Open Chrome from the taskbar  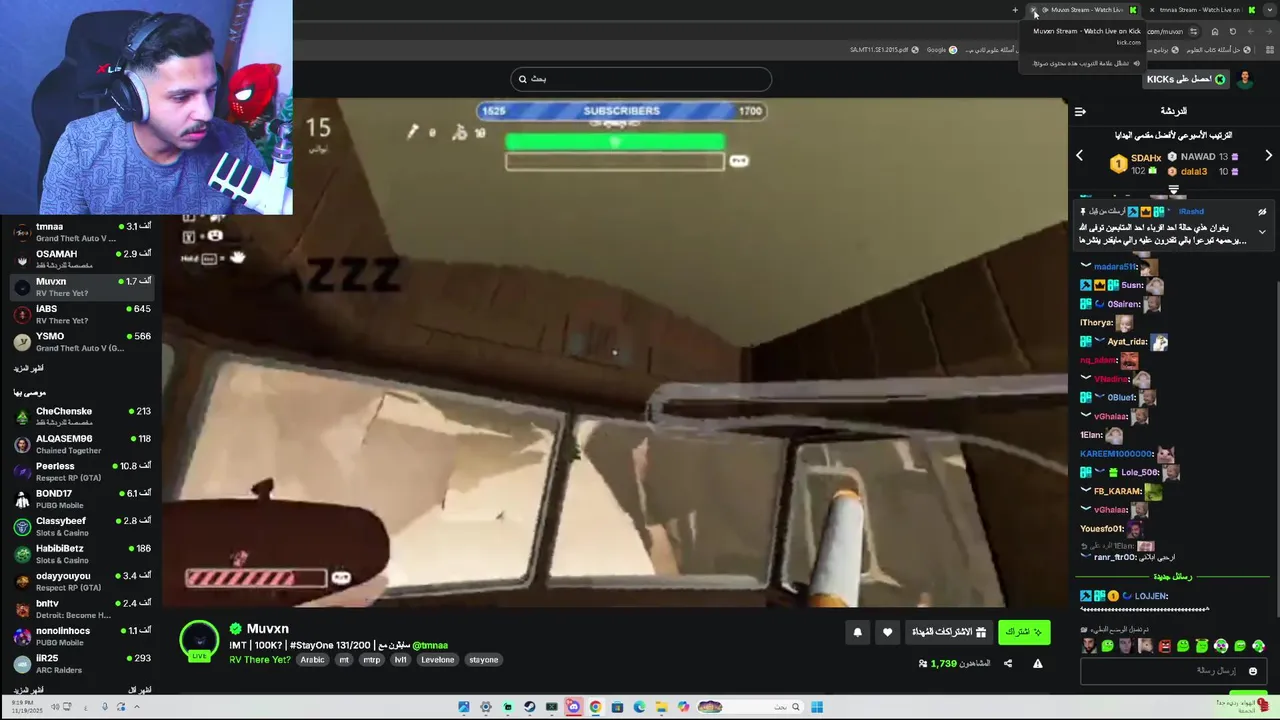click(595, 707)
